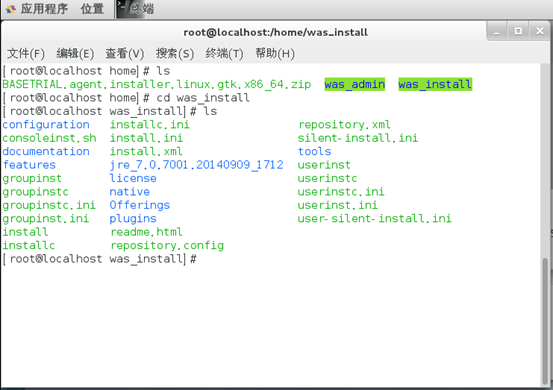This screenshot has height=390, width=553.
Task: Click the BASETRIAL.agent.installer zip filename
Action: (x=157, y=84)
